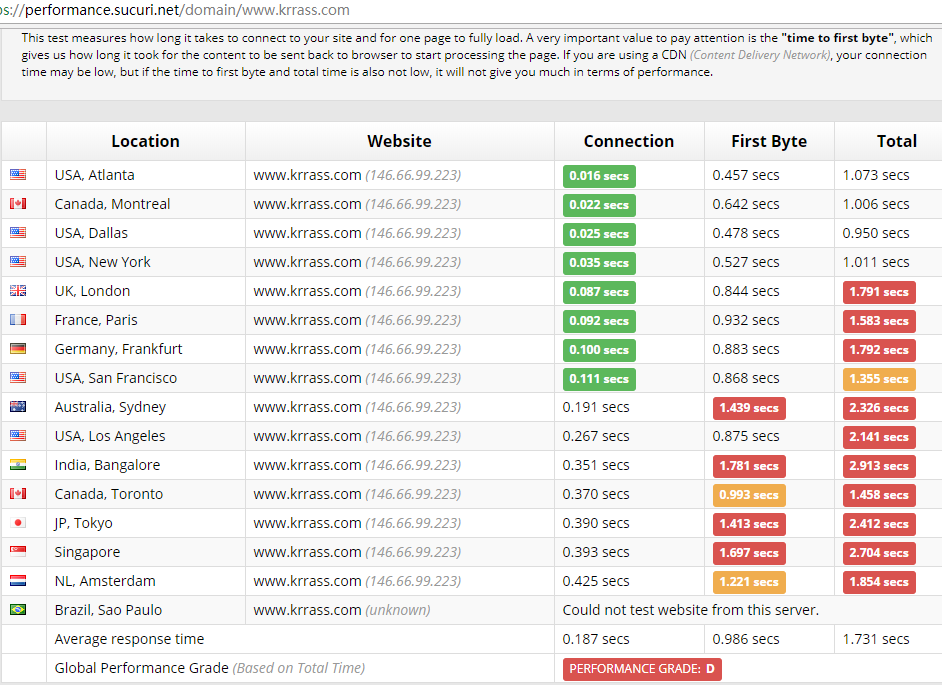Click the 0.022 secs connection badge for Montreal
This screenshot has width=942, height=685.
[599, 205]
